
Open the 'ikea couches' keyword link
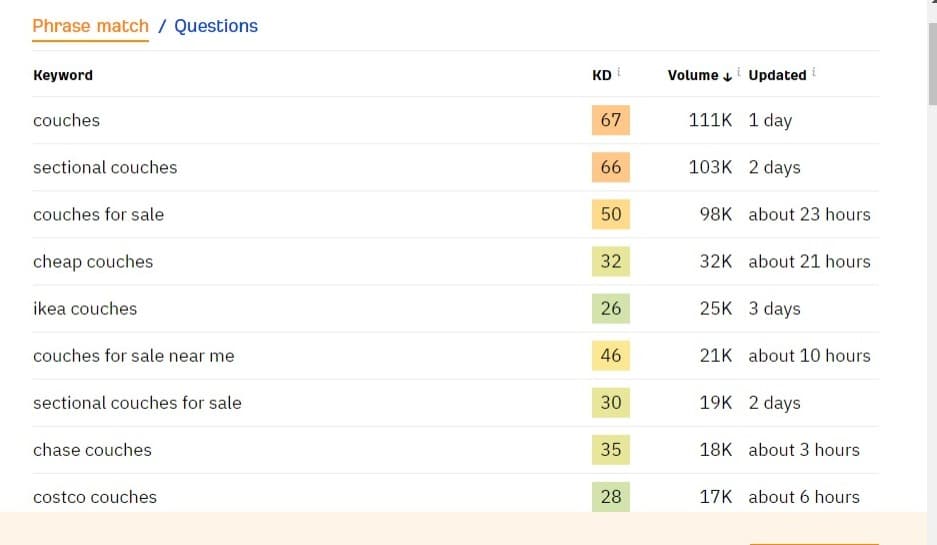tap(85, 308)
